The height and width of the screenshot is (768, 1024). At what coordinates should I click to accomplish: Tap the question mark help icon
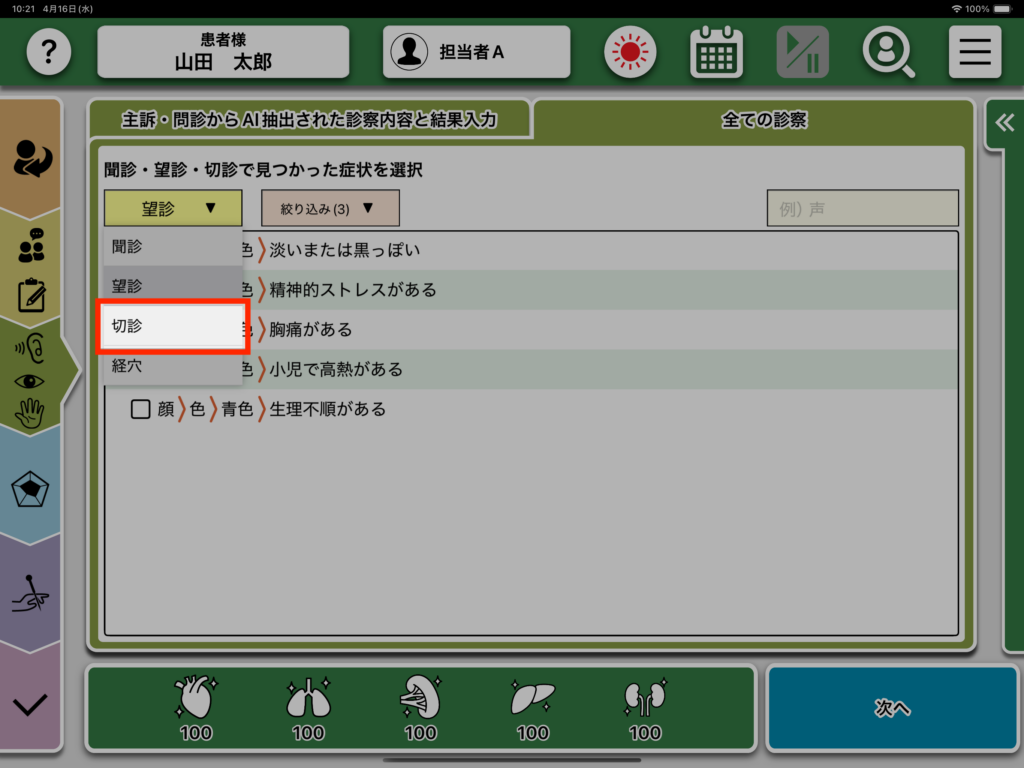49,52
